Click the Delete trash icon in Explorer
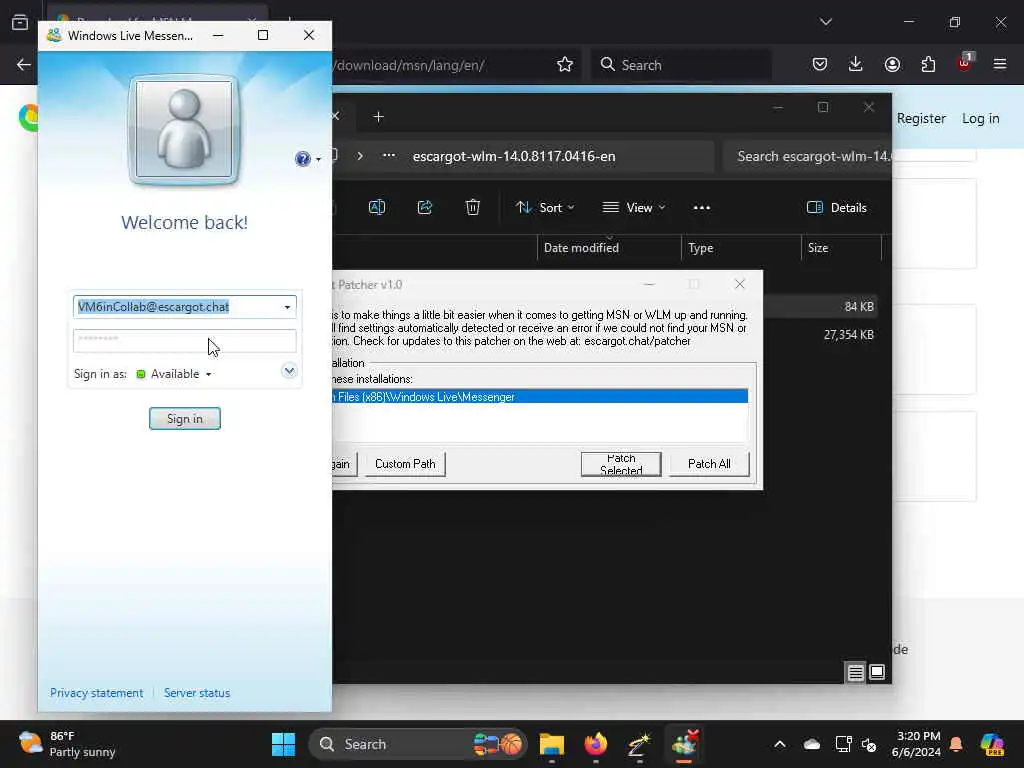1024x768 pixels. [473, 208]
